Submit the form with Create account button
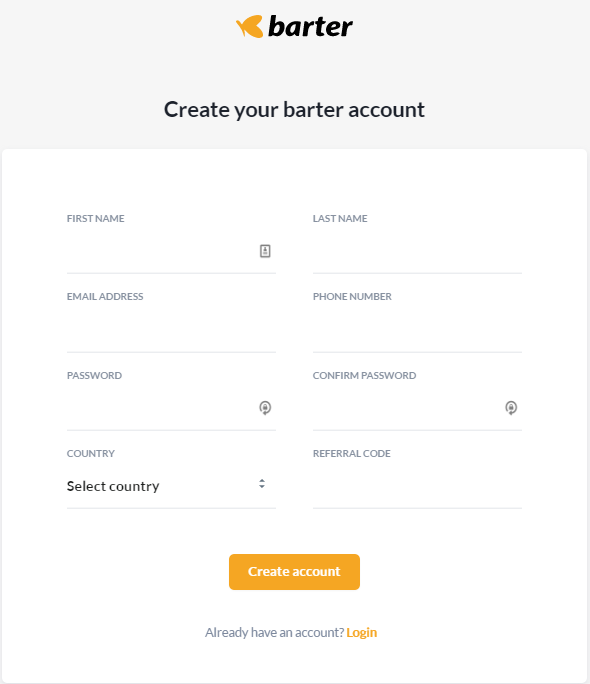 pos(294,572)
